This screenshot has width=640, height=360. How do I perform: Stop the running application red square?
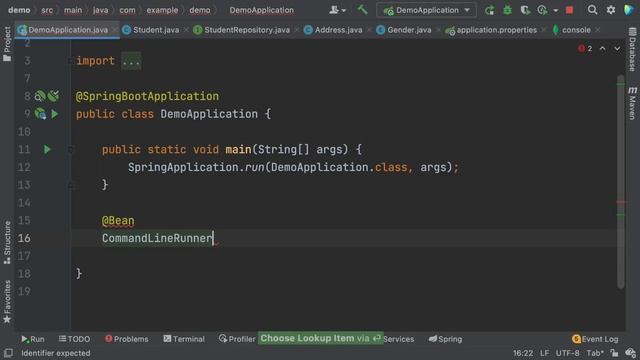point(569,10)
